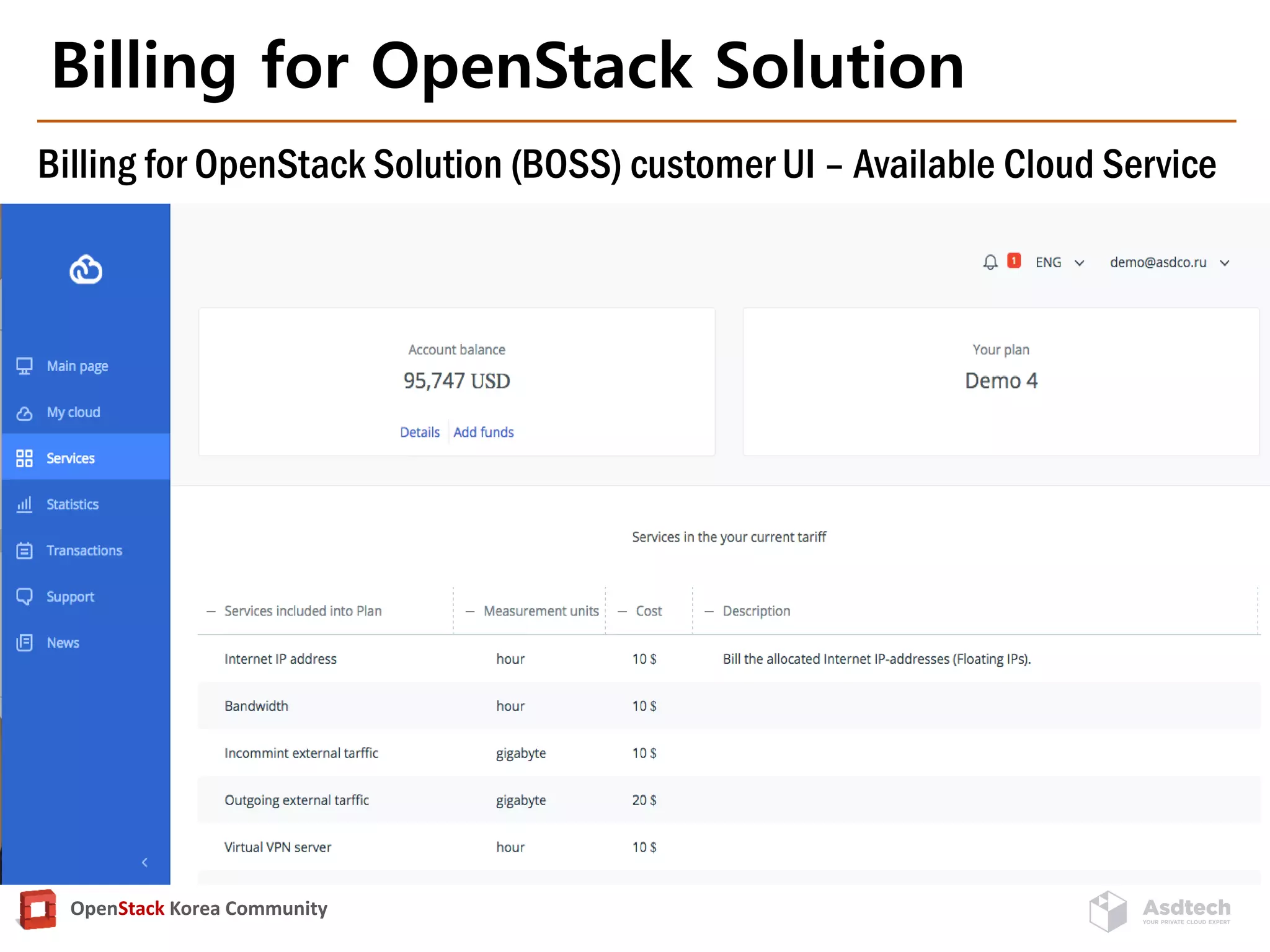Select the Services menu item
The height and width of the screenshot is (952, 1270).
[x=86, y=458]
